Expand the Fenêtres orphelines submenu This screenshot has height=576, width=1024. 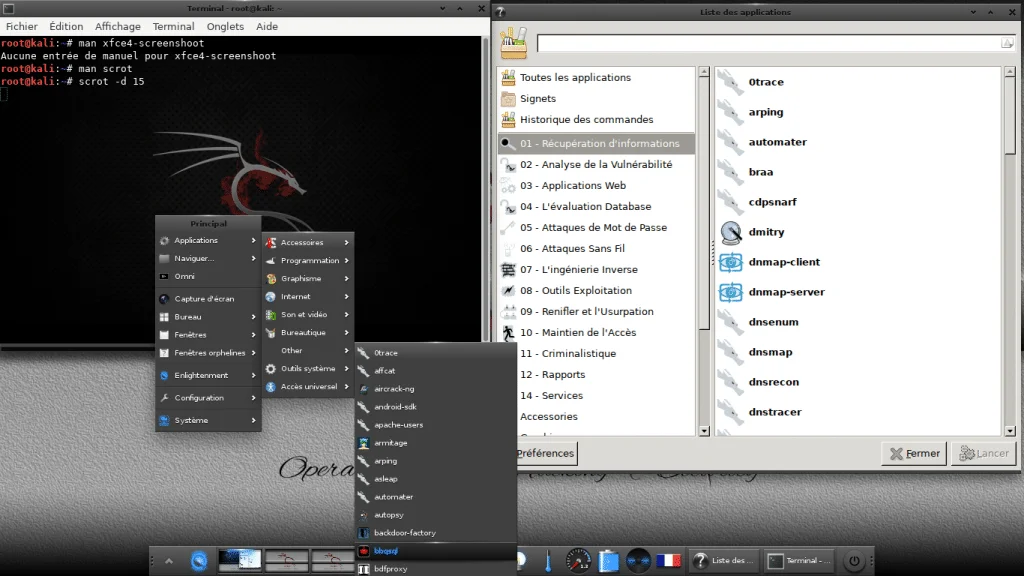(208, 353)
